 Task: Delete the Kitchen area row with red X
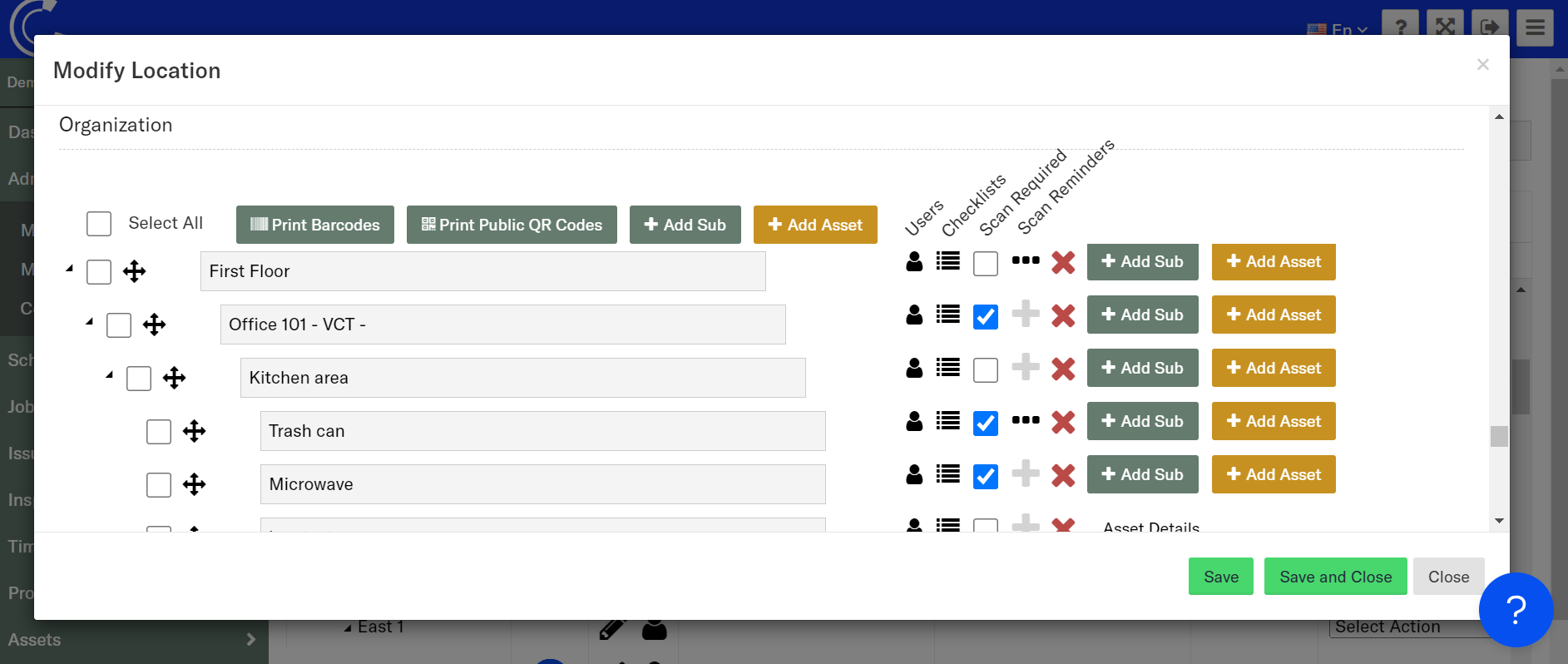point(1062,369)
